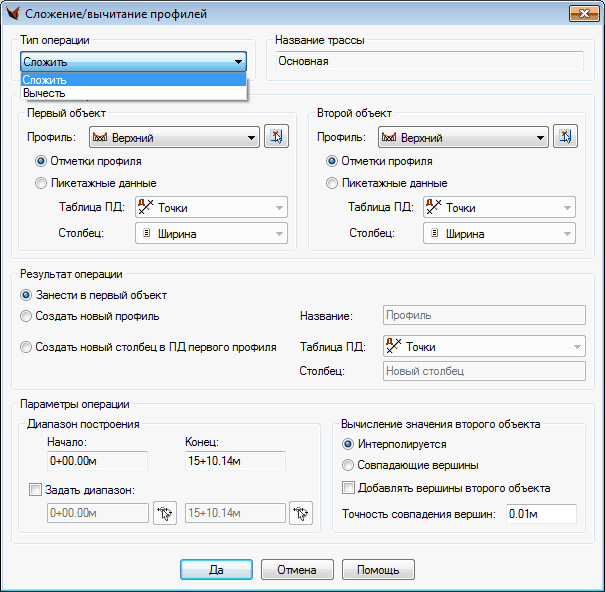Enable the Задать диапазон checkbox
The height and width of the screenshot is (592, 605).
(36, 490)
